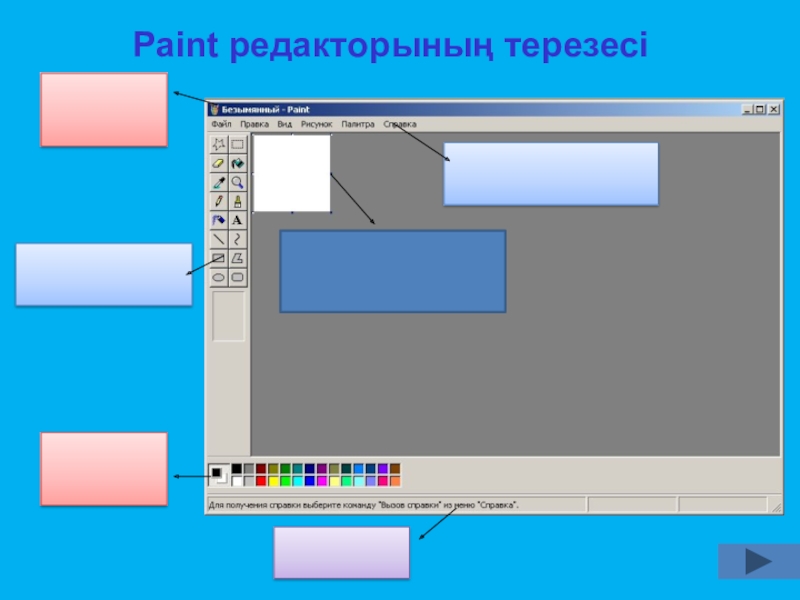
Task: Pick the Rectangle shape tool
Action: tap(219, 258)
